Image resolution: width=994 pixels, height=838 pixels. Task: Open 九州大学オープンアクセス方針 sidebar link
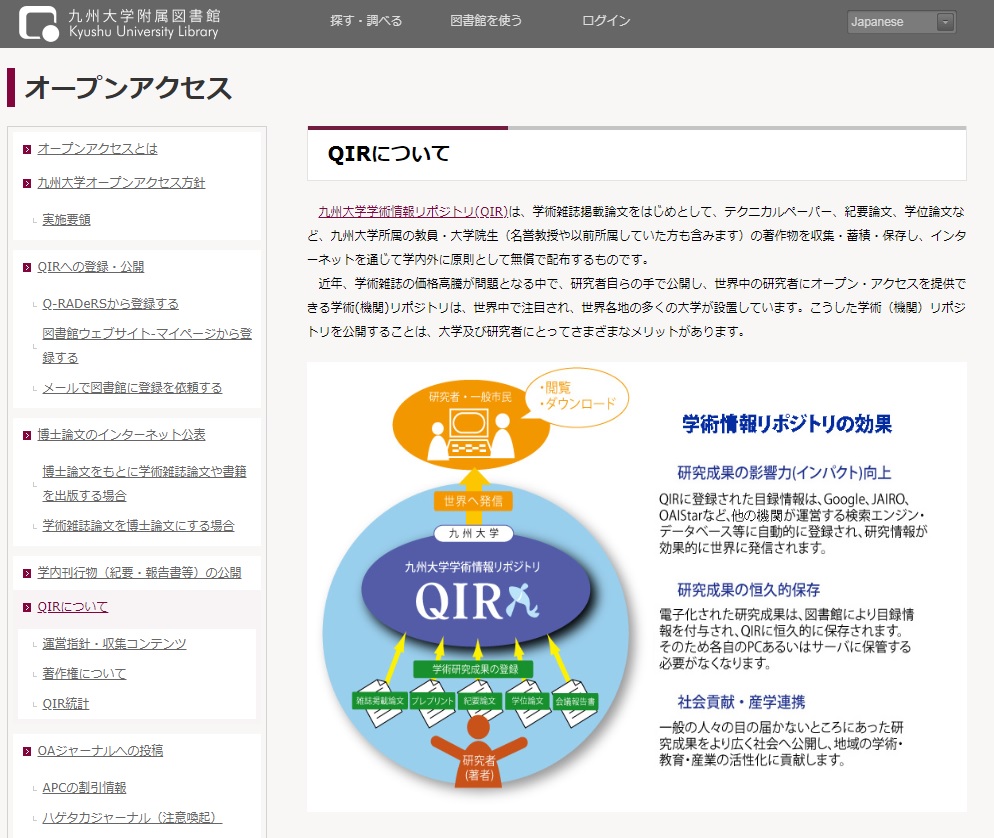(121, 183)
